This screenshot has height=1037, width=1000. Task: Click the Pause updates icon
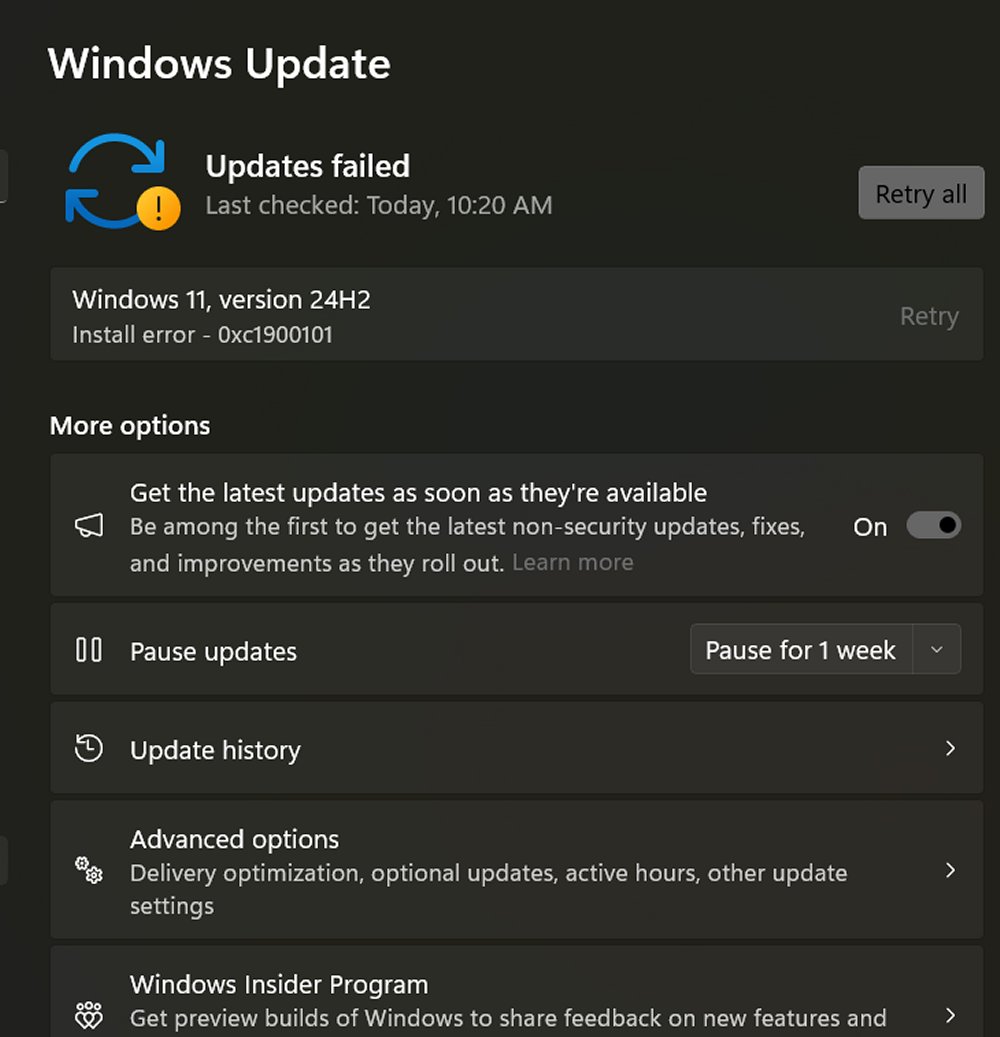tap(88, 650)
